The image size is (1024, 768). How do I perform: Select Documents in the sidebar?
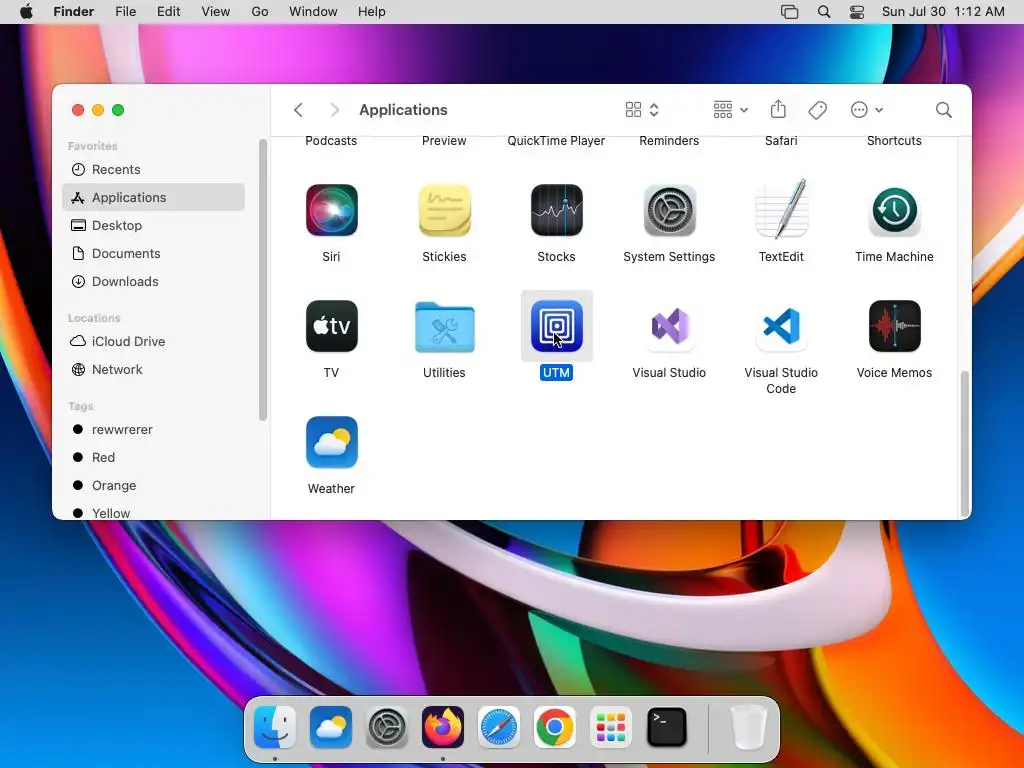[x=153, y=253]
